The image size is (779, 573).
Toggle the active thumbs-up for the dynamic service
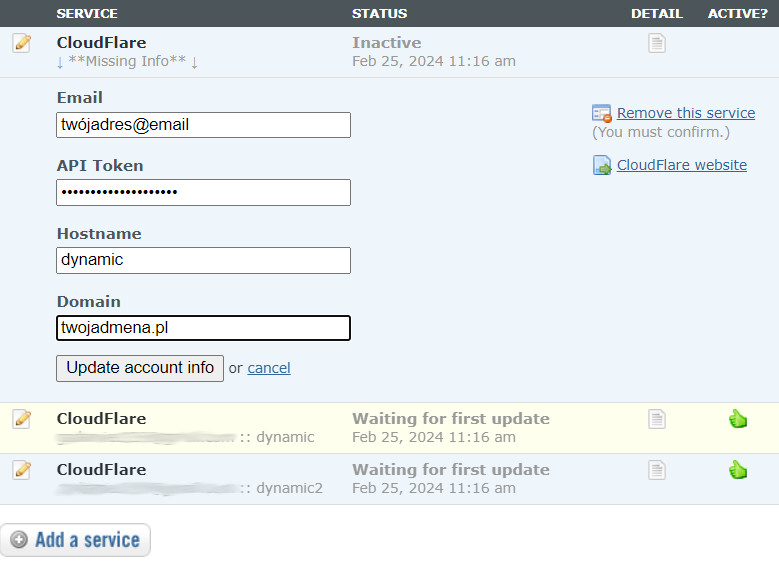tap(738, 419)
